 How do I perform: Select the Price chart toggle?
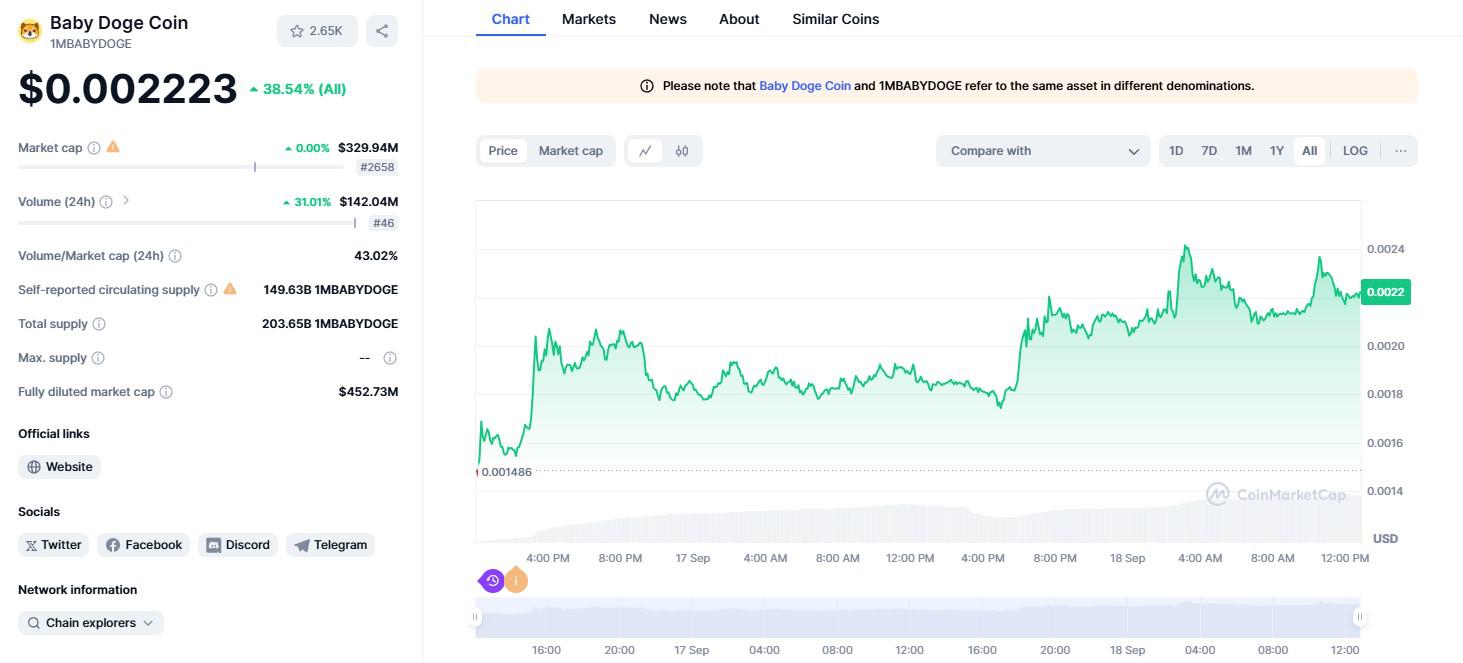(503, 151)
